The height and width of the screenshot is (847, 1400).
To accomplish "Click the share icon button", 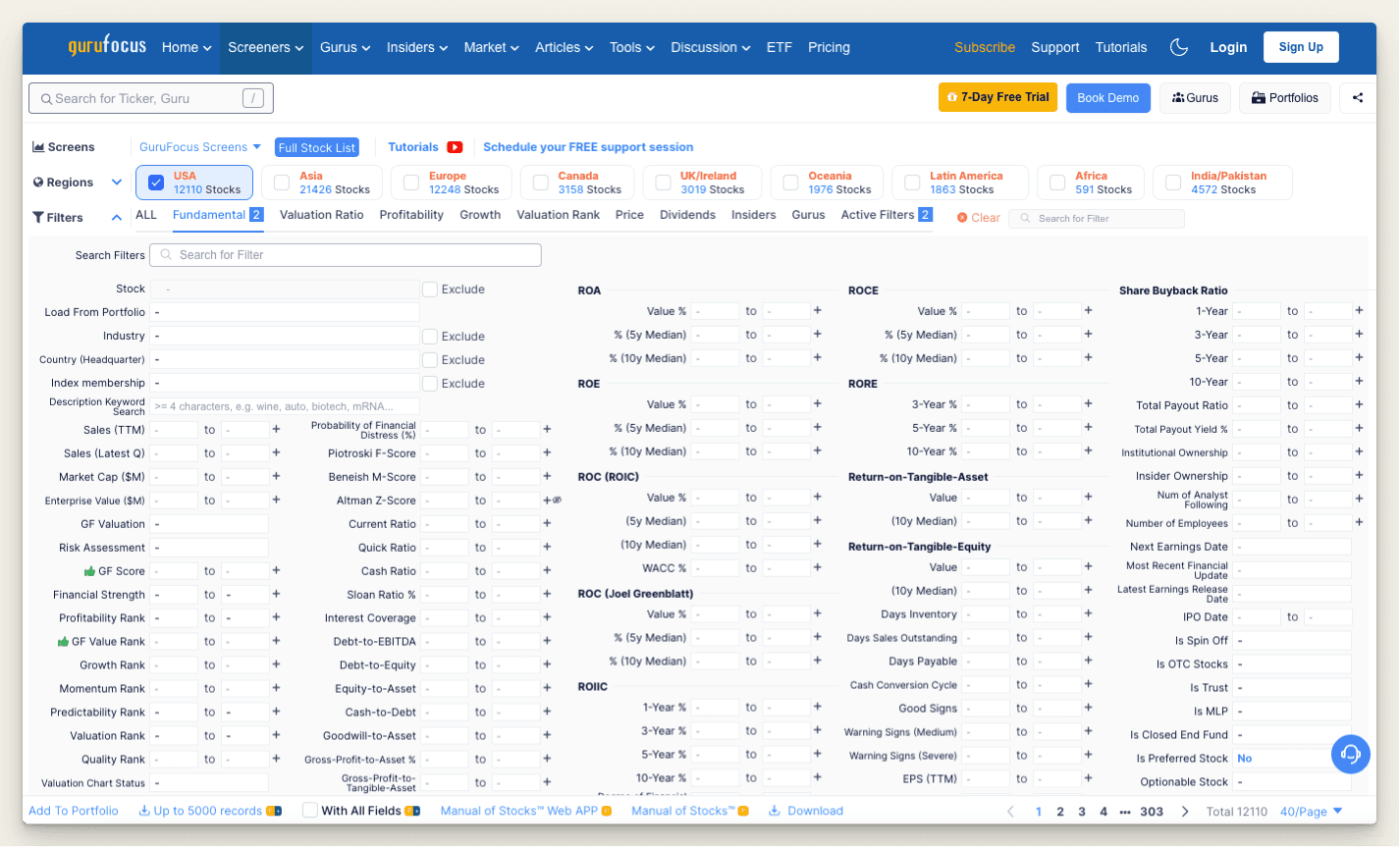I will pos(1358,98).
